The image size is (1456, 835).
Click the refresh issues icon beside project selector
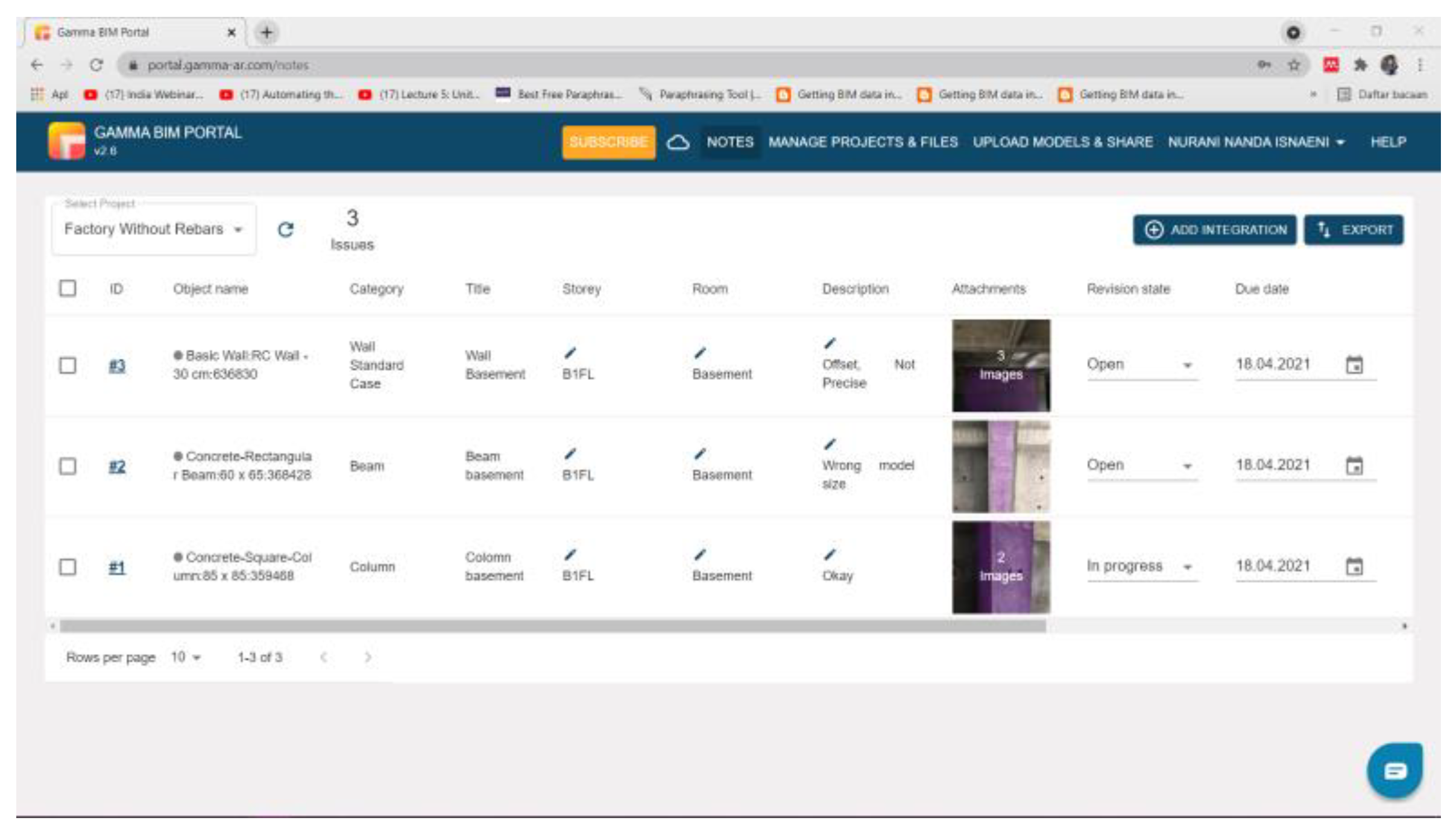[x=285, y=230]
